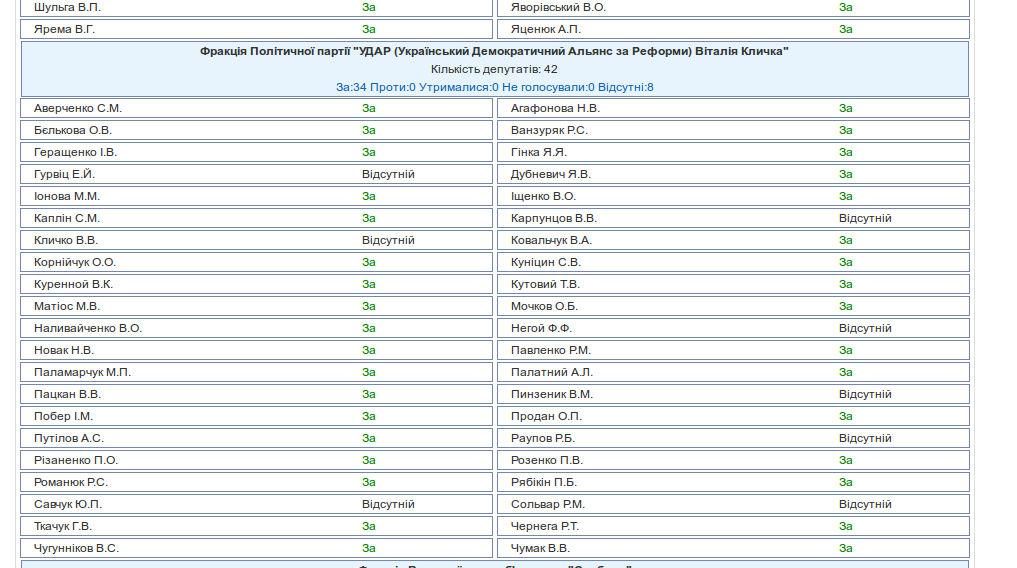This screenshot has height=568, width=1017.
Task: Click the name Агафонова Н.В.
Action: 555,108
